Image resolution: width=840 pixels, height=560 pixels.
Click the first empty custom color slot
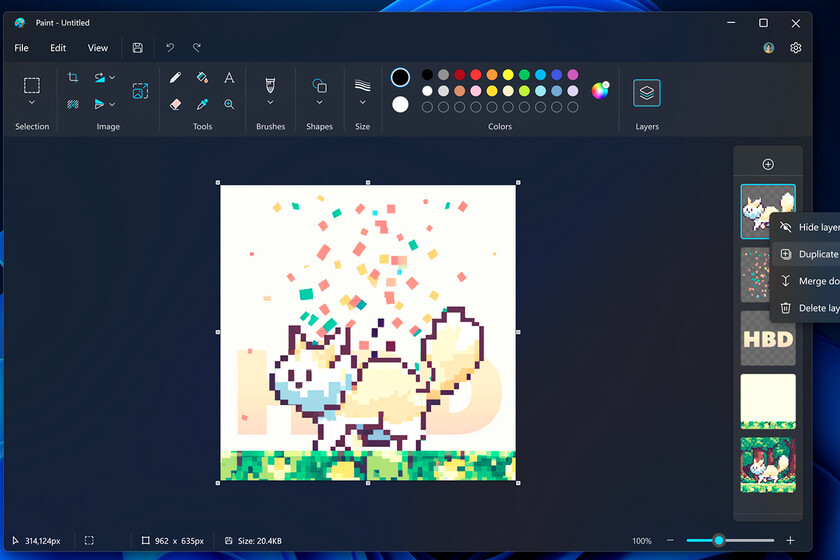tap(427, 107)
